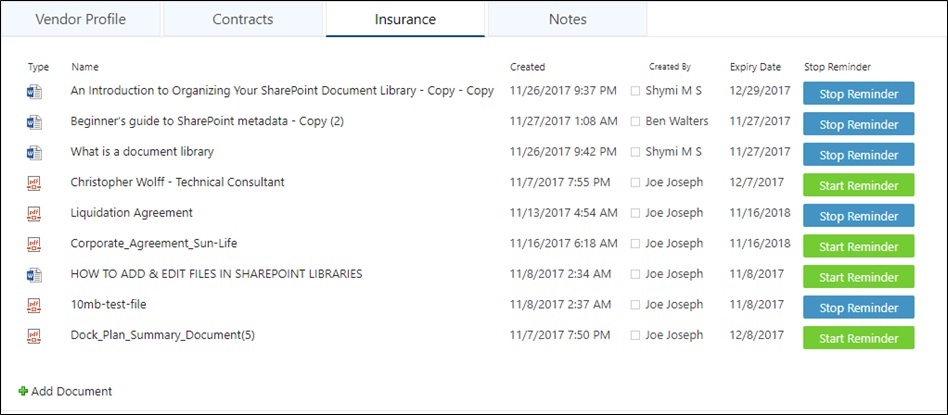Tick checkbox in the HOW TO ADD & EDIT FILES row
This screenshot has height=415, width=948.
635,275
